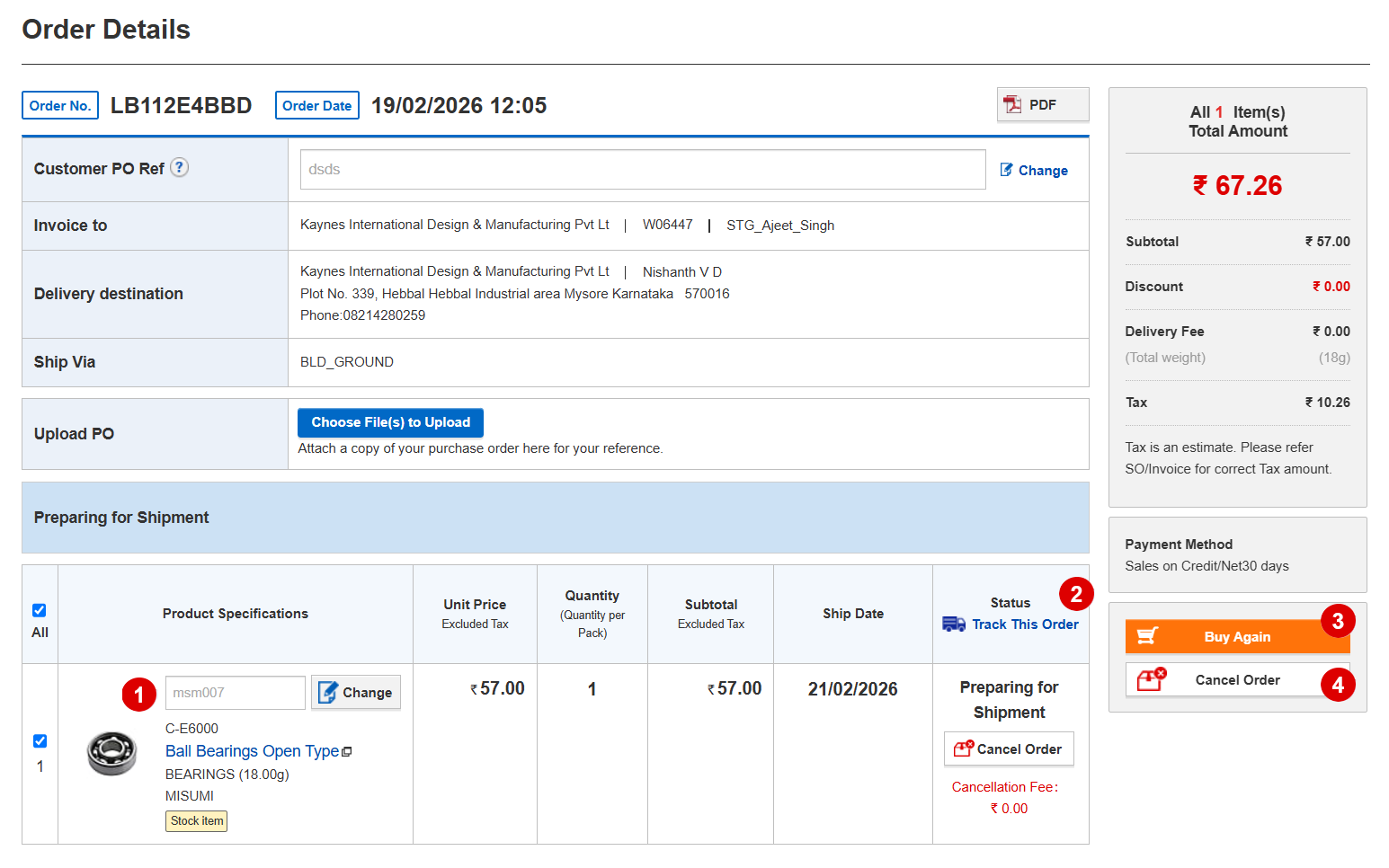Click the edit icon beside PO Ref Change

[x=1006, y=170]
